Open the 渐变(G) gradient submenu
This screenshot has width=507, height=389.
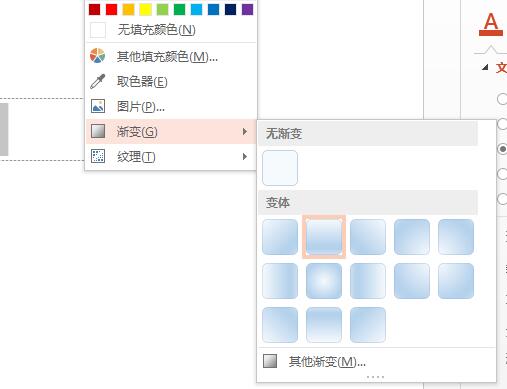[171, 132]
